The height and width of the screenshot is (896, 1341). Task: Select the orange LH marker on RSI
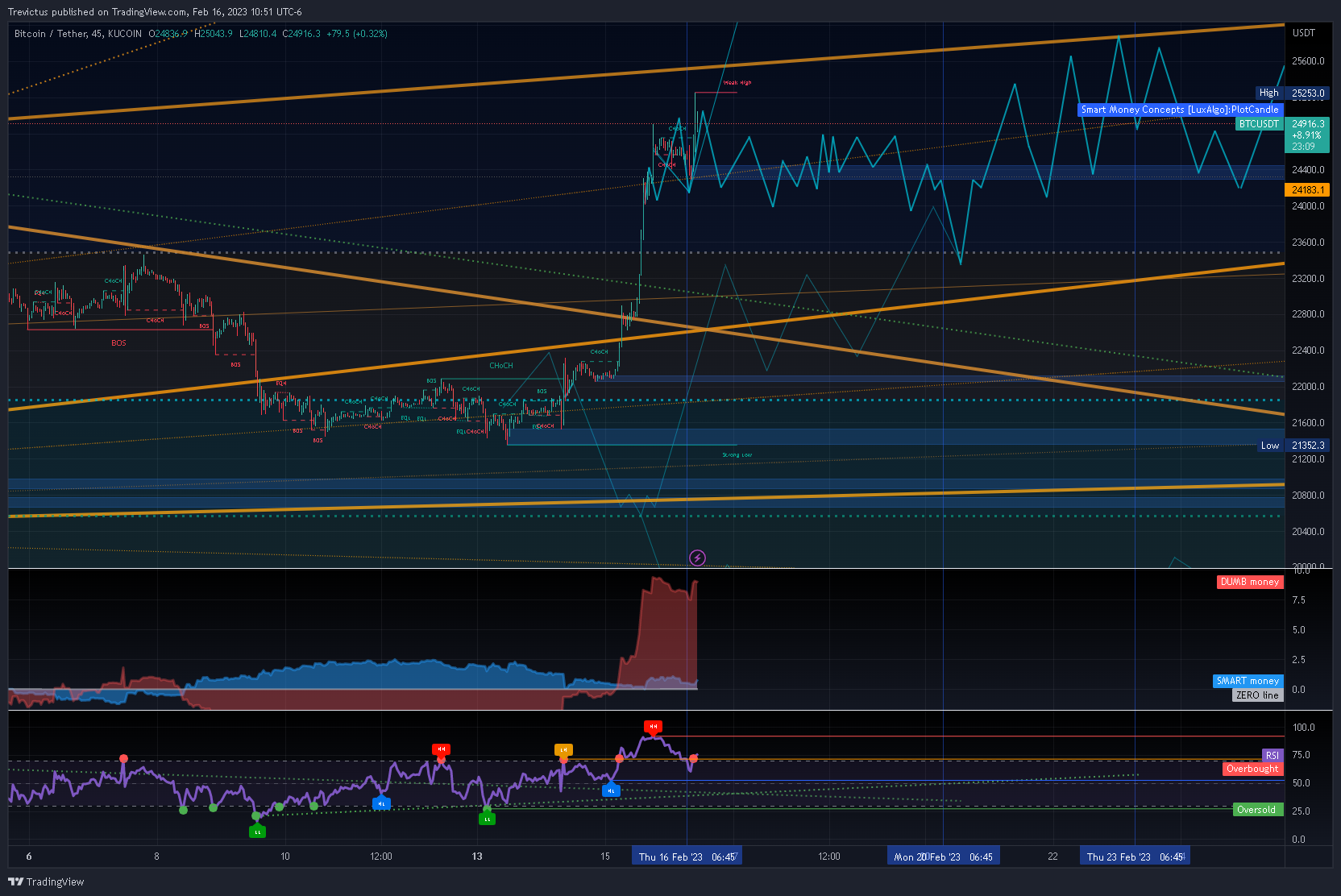(x=563, y=750)
